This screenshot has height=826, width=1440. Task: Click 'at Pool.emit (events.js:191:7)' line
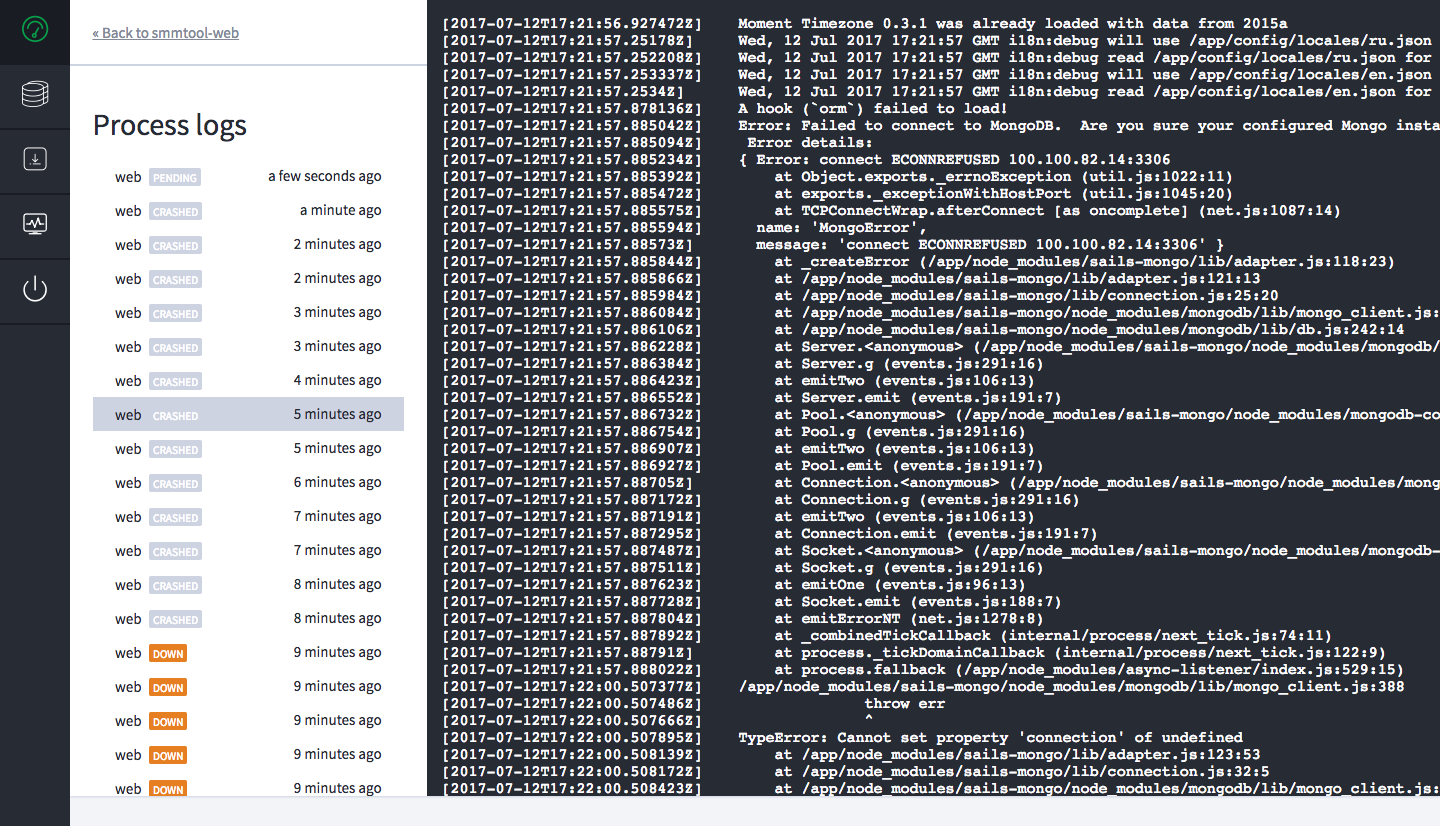tap(909, 465)
